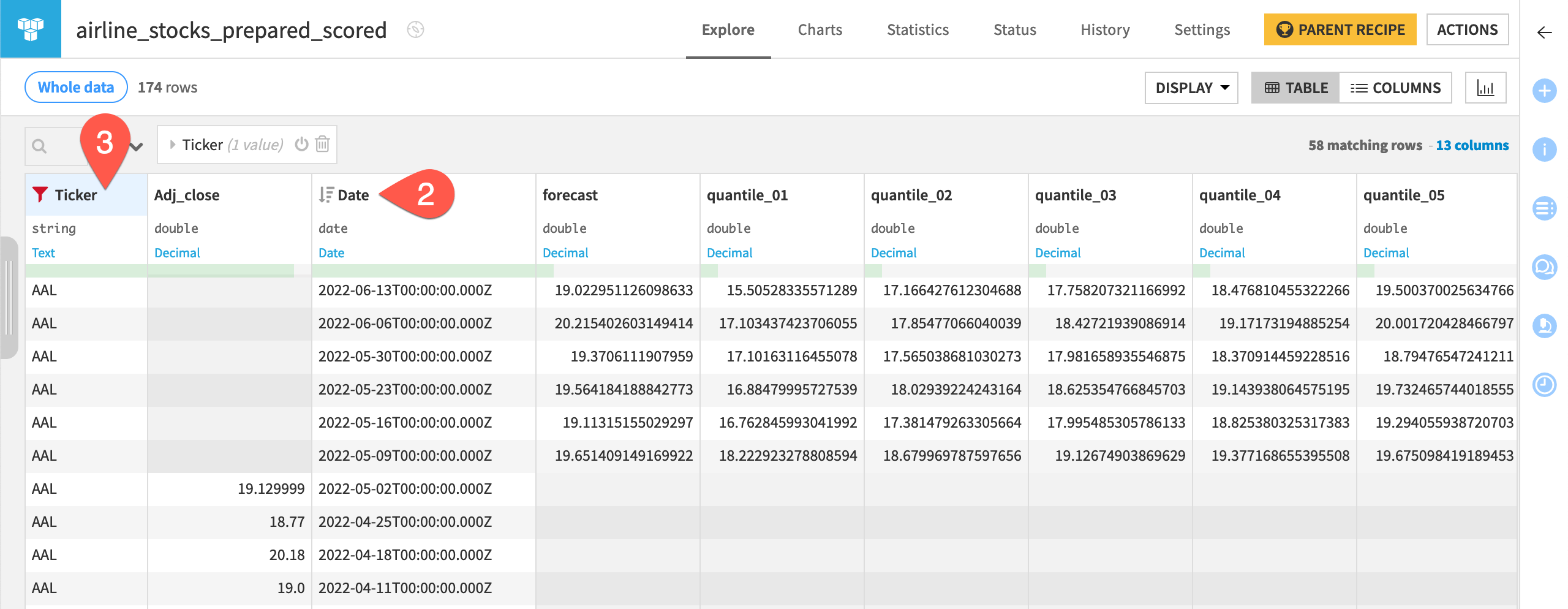Viewport: 1568px width, 609px height.
Task: Select Adj_close cell 19.129999
Action: [x=230, y=488]
